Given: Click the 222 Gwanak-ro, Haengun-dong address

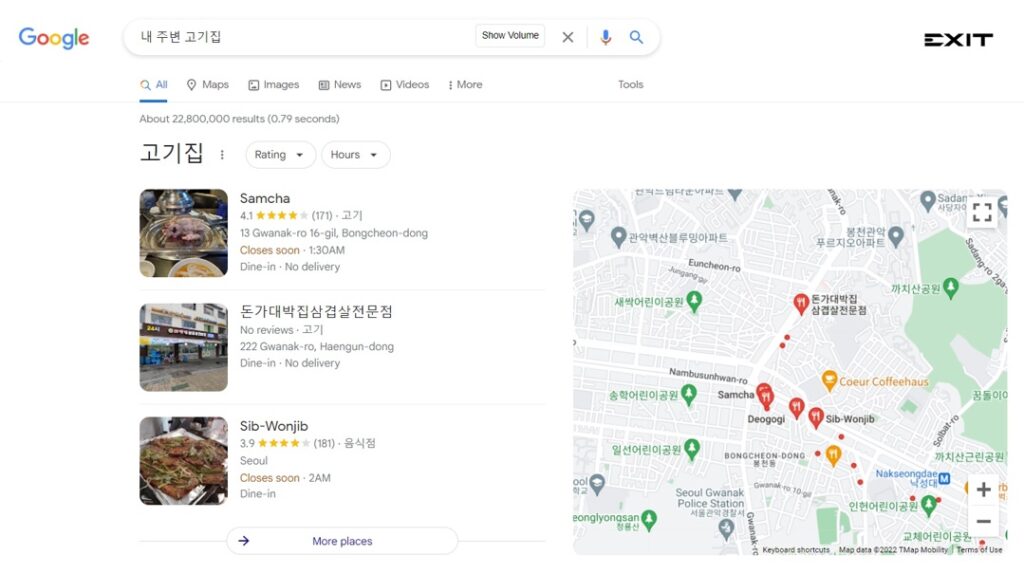Looking at the screenshot, I should tap(317, 347).
